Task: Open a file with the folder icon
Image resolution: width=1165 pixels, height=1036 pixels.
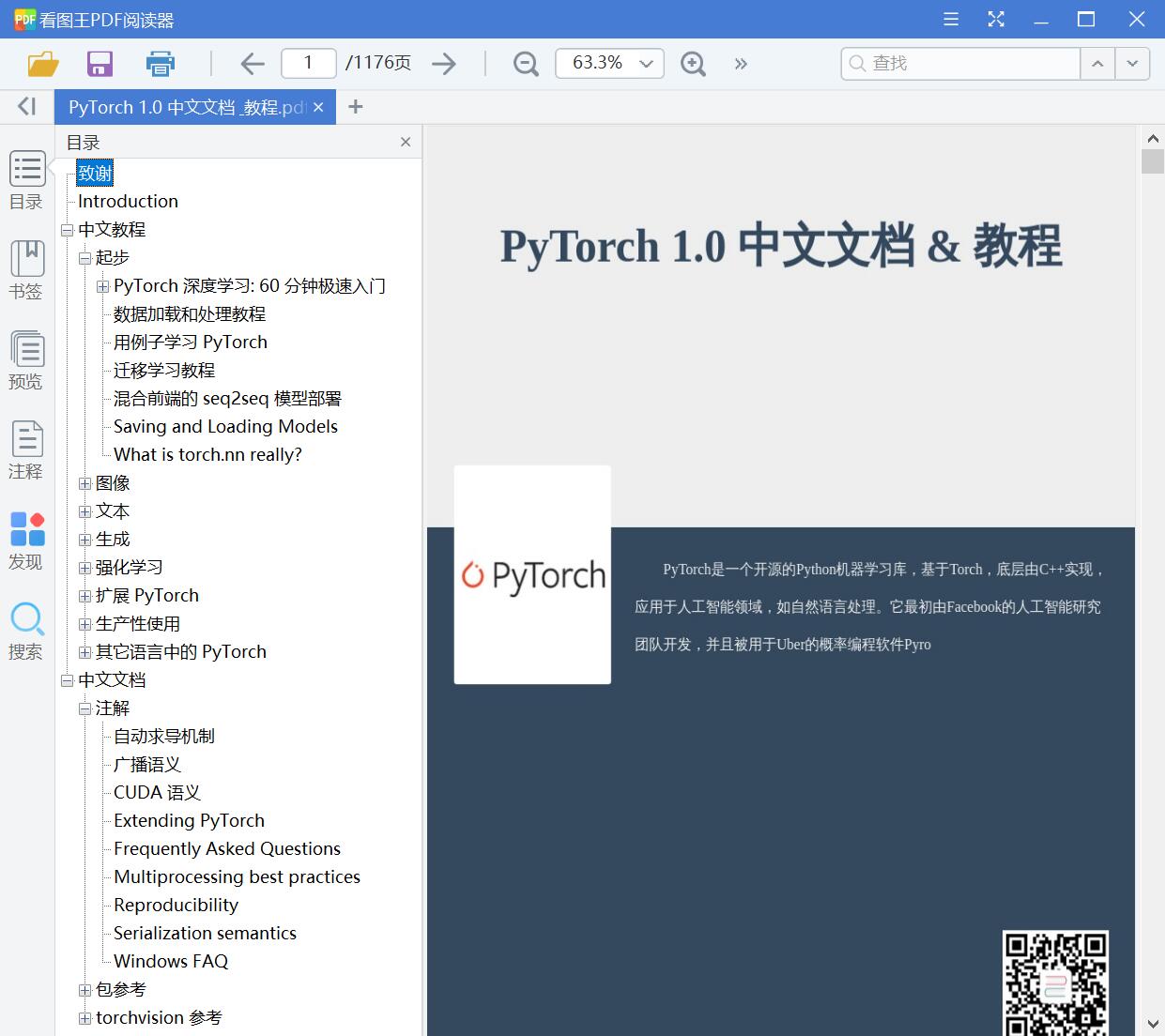Action: tap(41, 64)
